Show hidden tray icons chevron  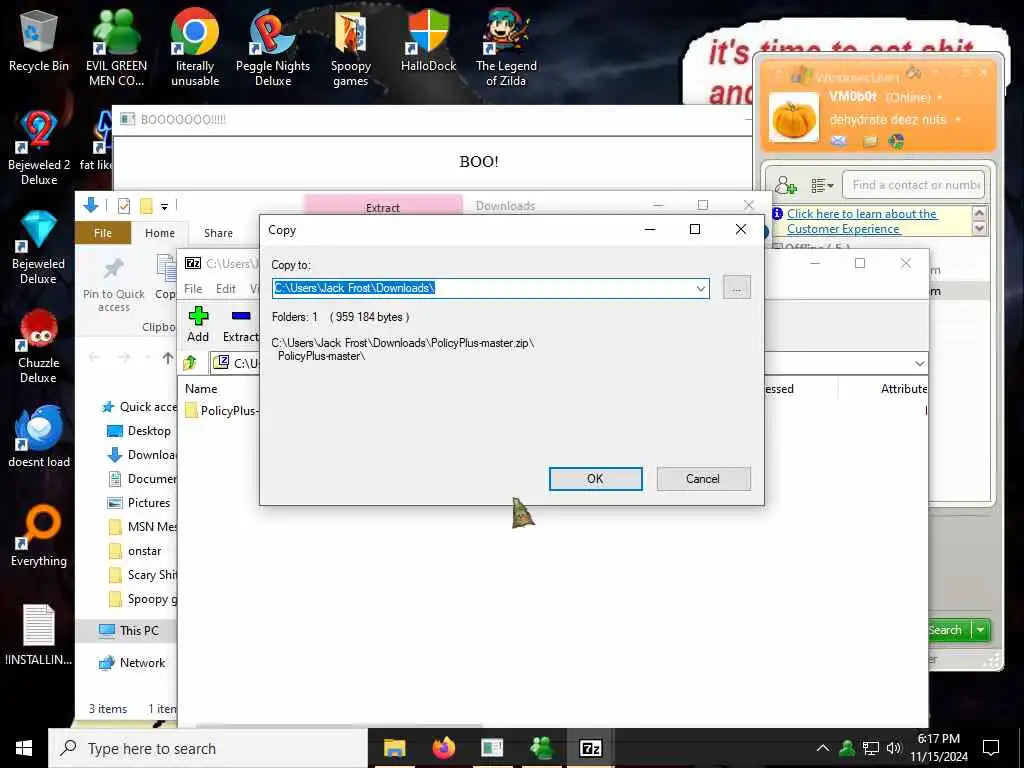click(823, 748)
